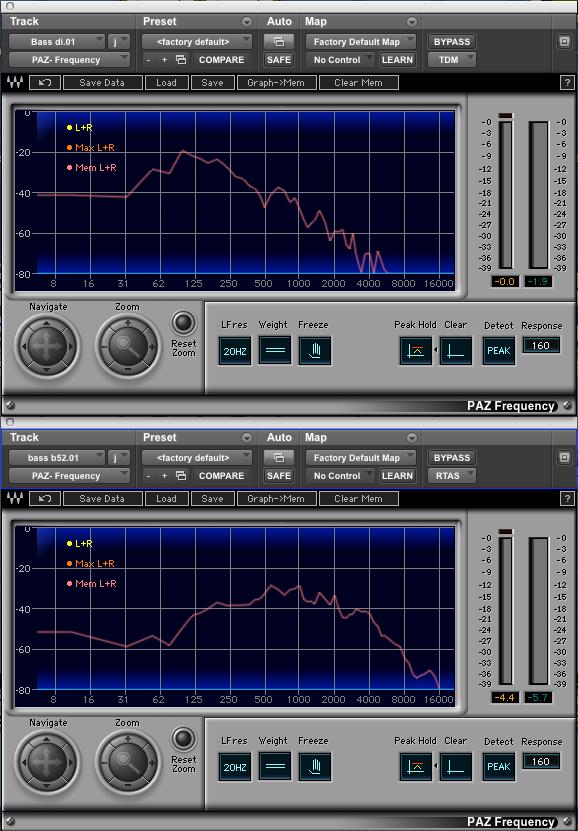Open Factory Default Map dropdown in Bass di.01 window

tap(361, 42)
